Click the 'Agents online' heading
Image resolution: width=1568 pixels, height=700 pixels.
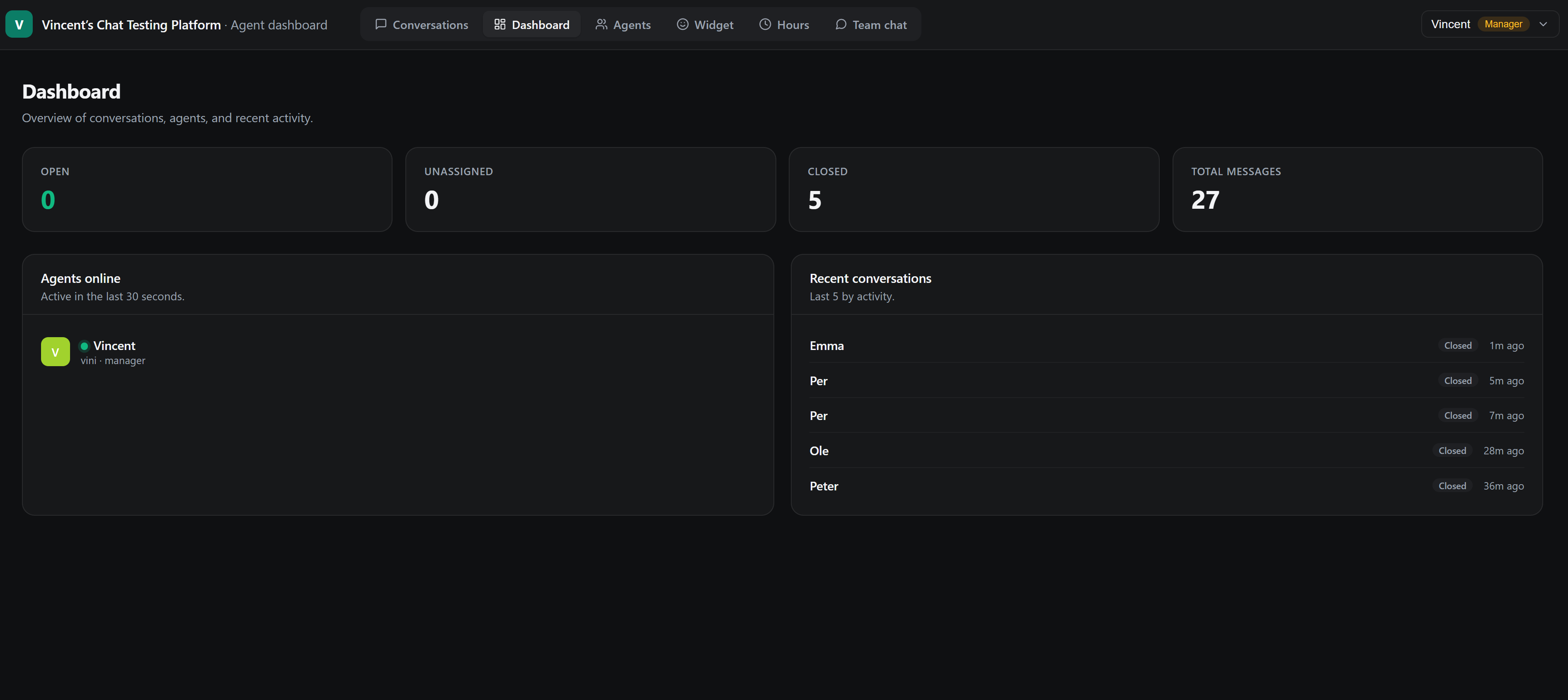pos(80,278)
